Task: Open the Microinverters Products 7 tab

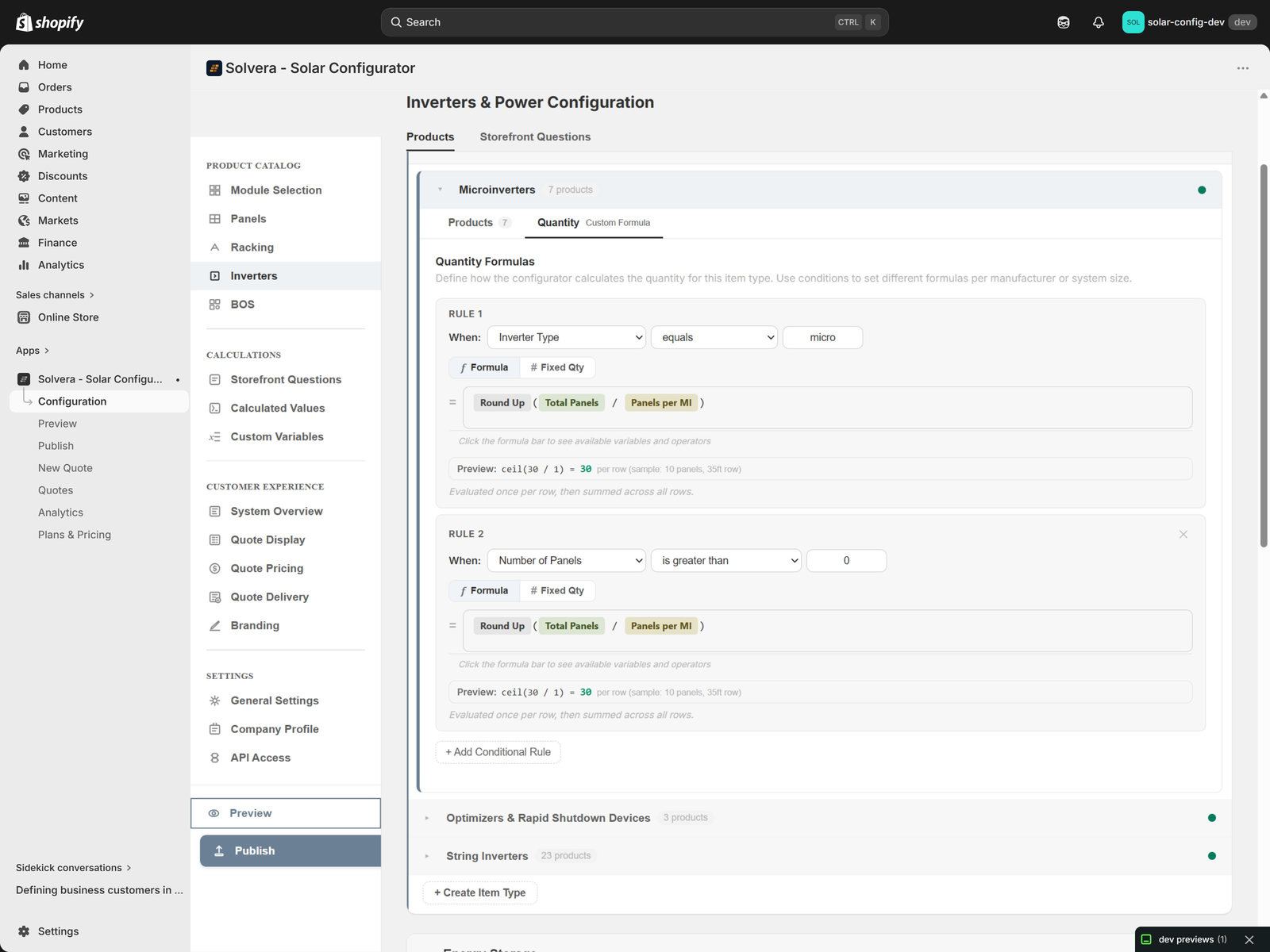Action: pos(479,223)
